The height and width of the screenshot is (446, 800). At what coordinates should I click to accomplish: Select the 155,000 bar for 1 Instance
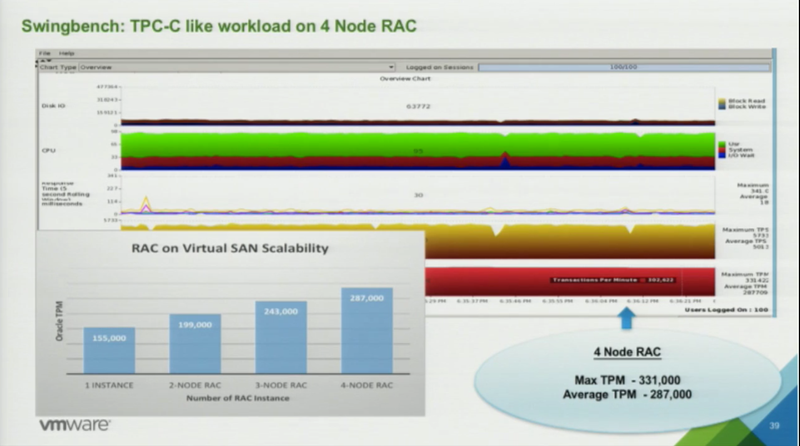pyautogui.click(x=109, y=351)
